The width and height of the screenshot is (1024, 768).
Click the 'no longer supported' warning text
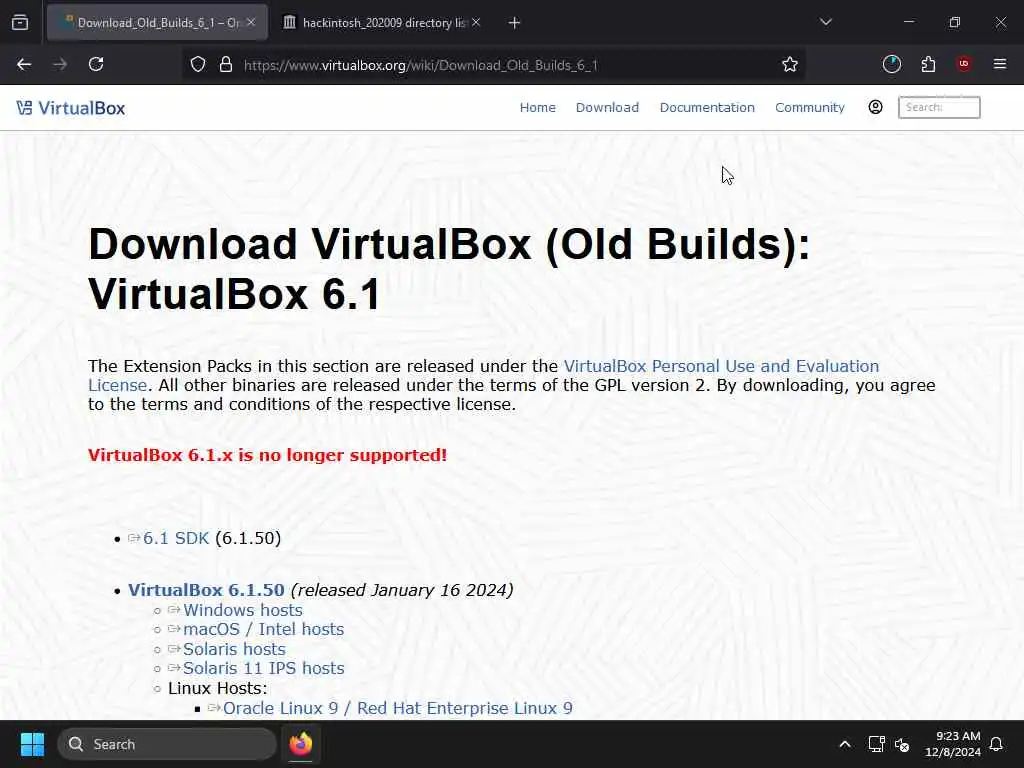click(x=268, y=455)
